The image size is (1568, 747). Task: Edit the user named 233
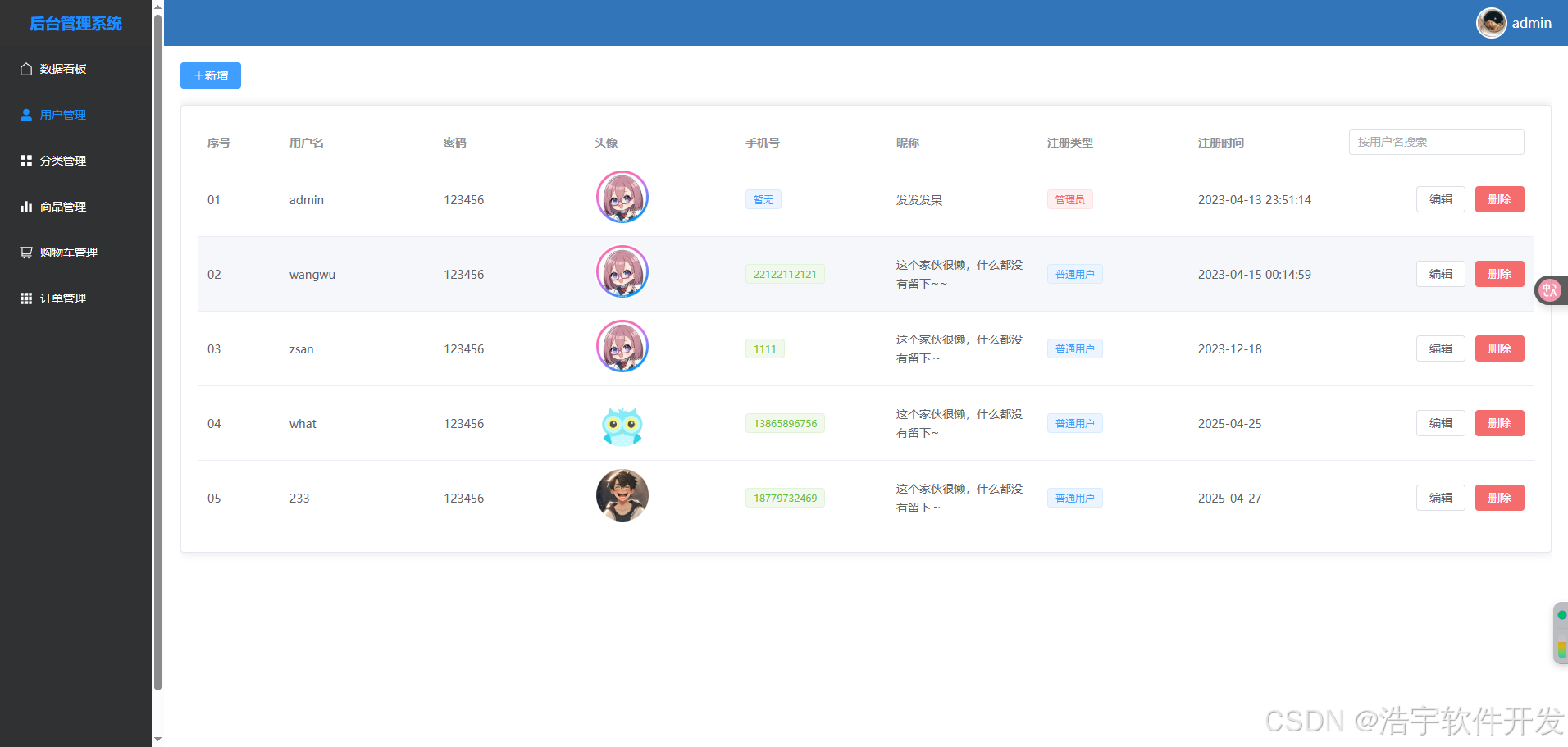click(1441, 498)
